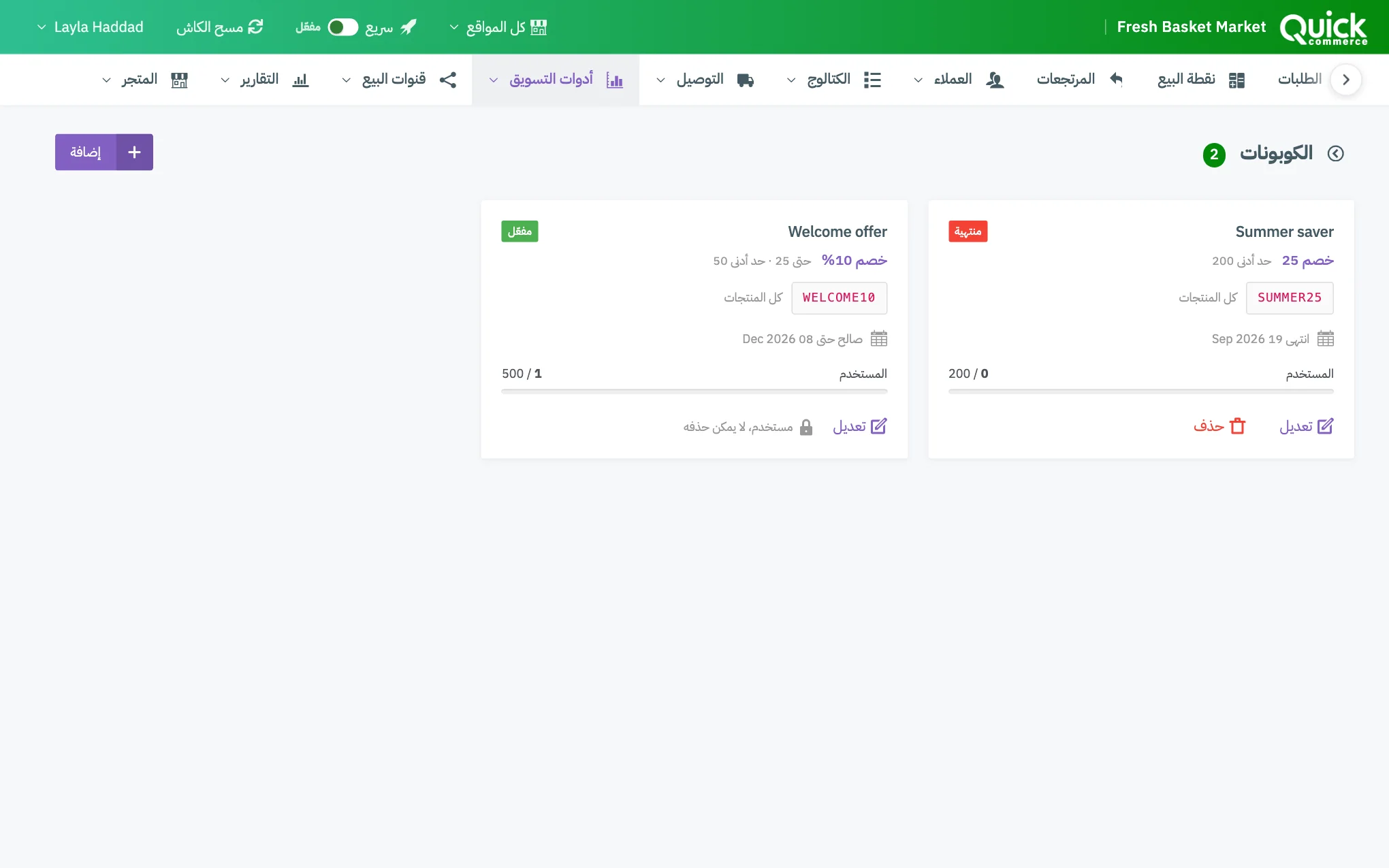Click مسح الكاش clear cache button
This screenshot has height=868, width=1389.
[220, 27]
